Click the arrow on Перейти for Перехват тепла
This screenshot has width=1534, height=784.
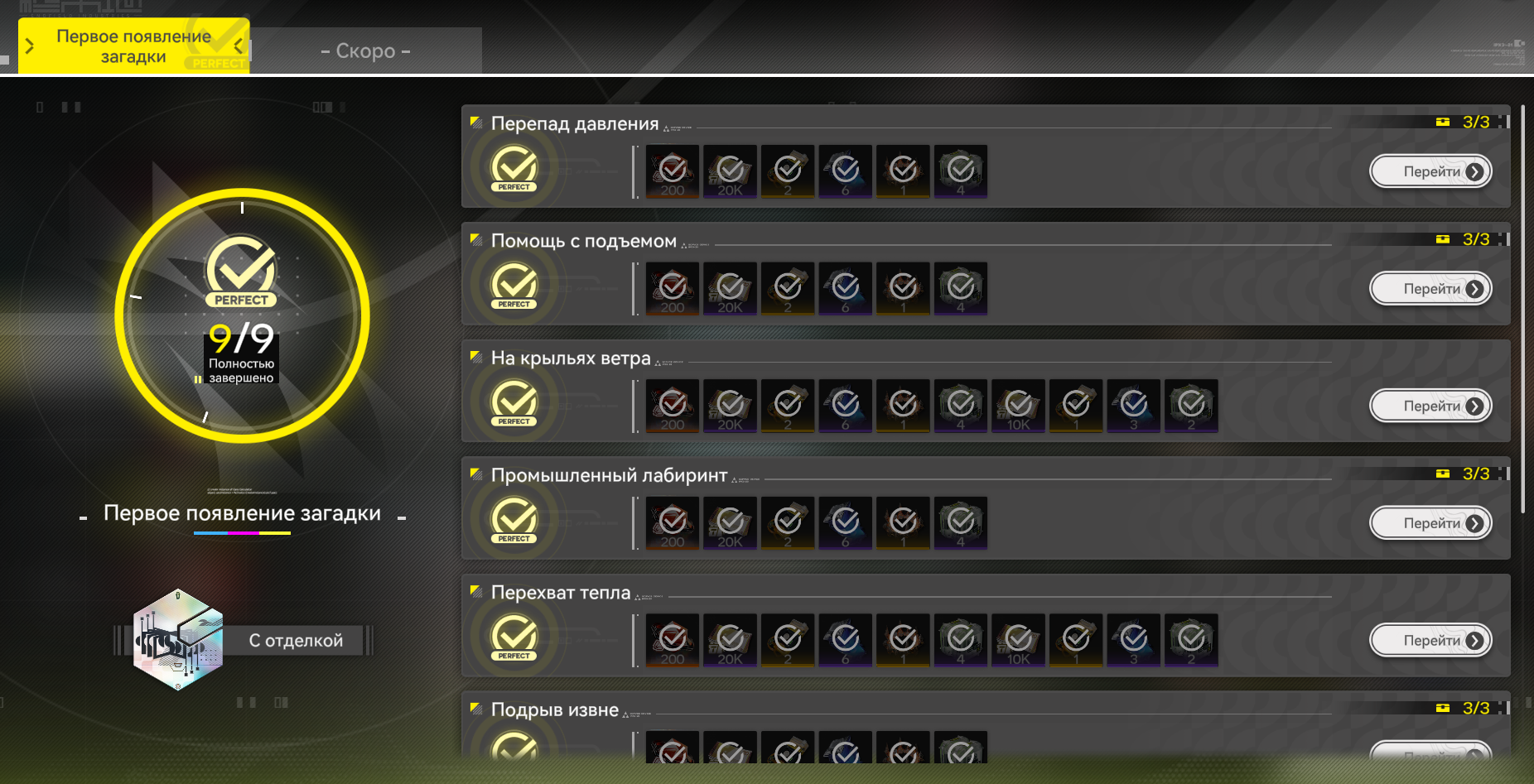[x=1474, y=641]
